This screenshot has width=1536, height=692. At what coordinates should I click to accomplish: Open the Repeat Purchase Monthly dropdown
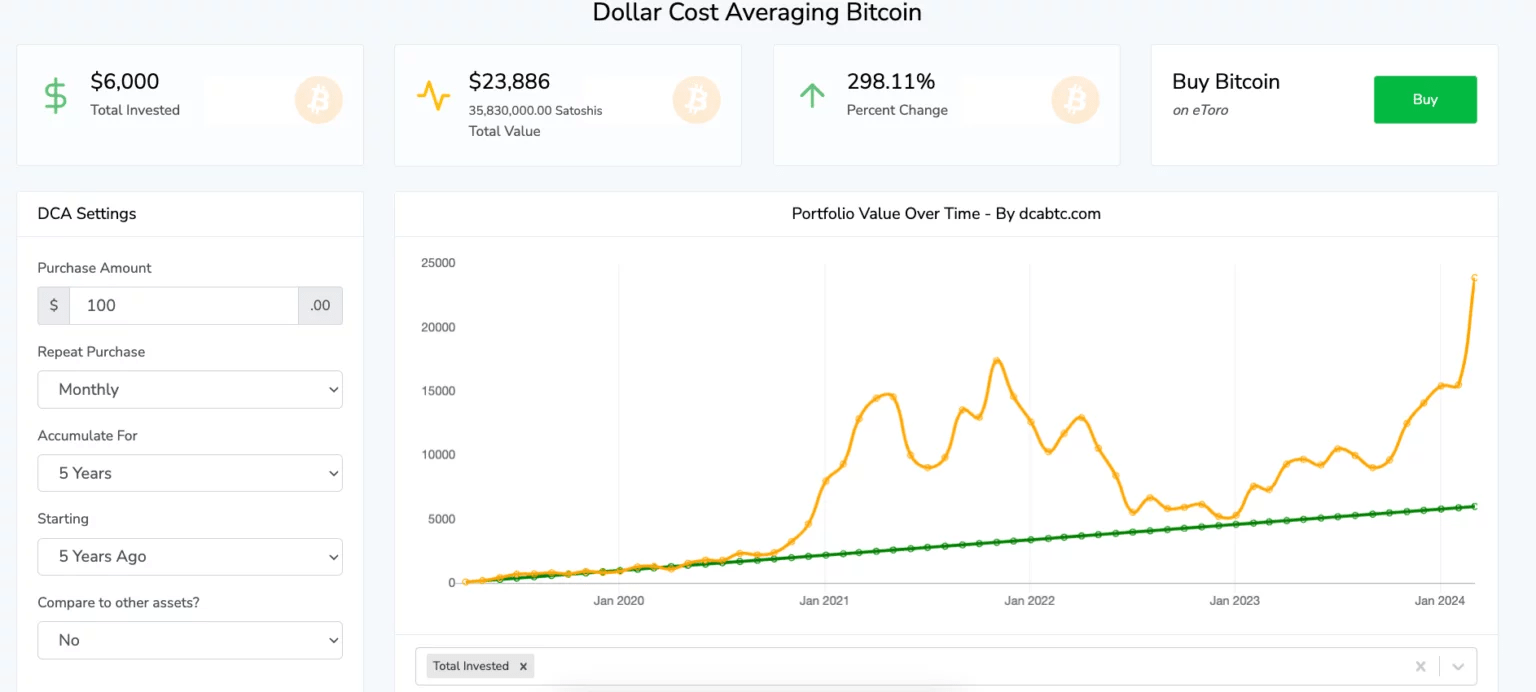[190, 390]
